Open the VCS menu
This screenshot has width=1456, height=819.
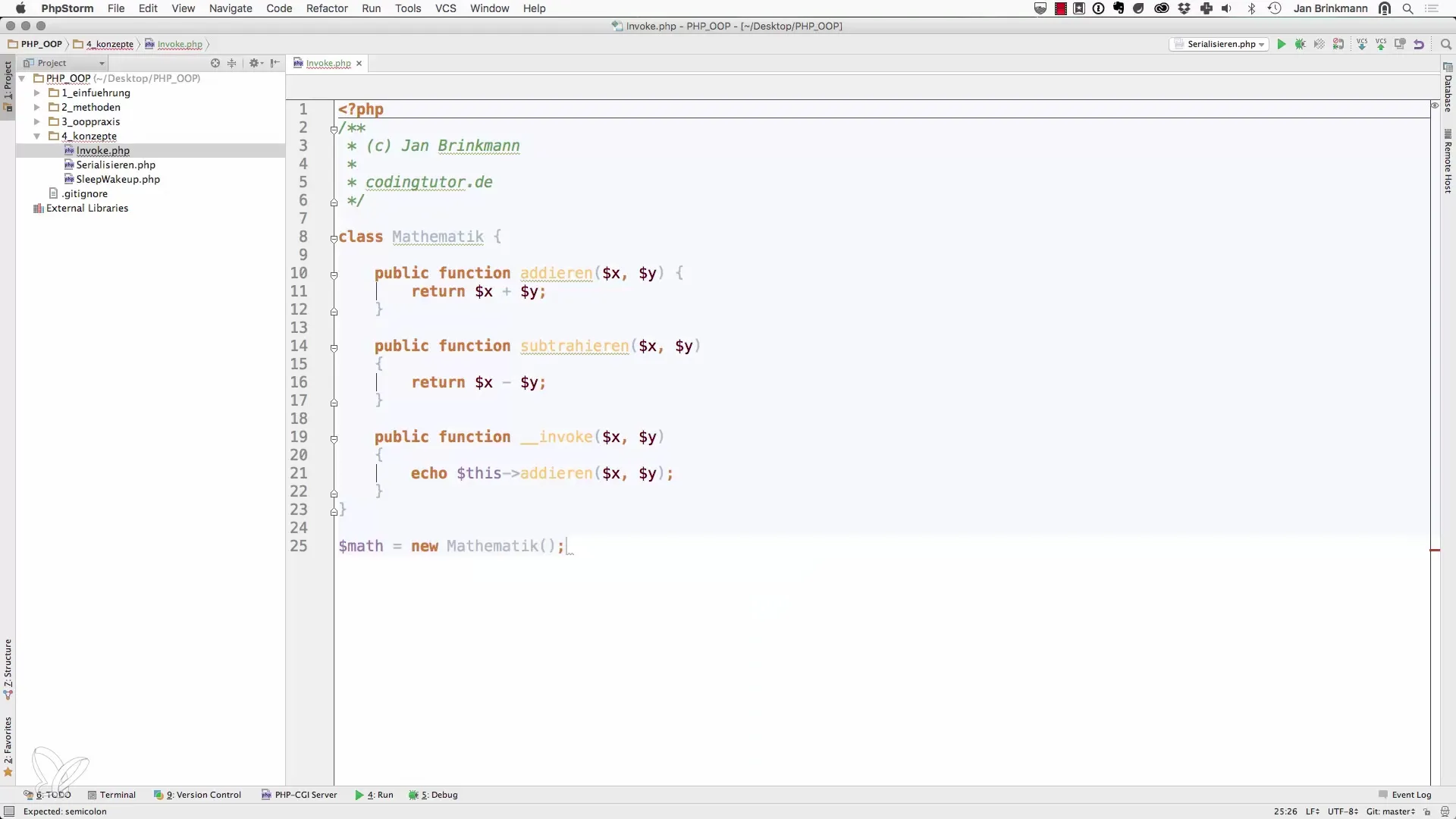446,8
